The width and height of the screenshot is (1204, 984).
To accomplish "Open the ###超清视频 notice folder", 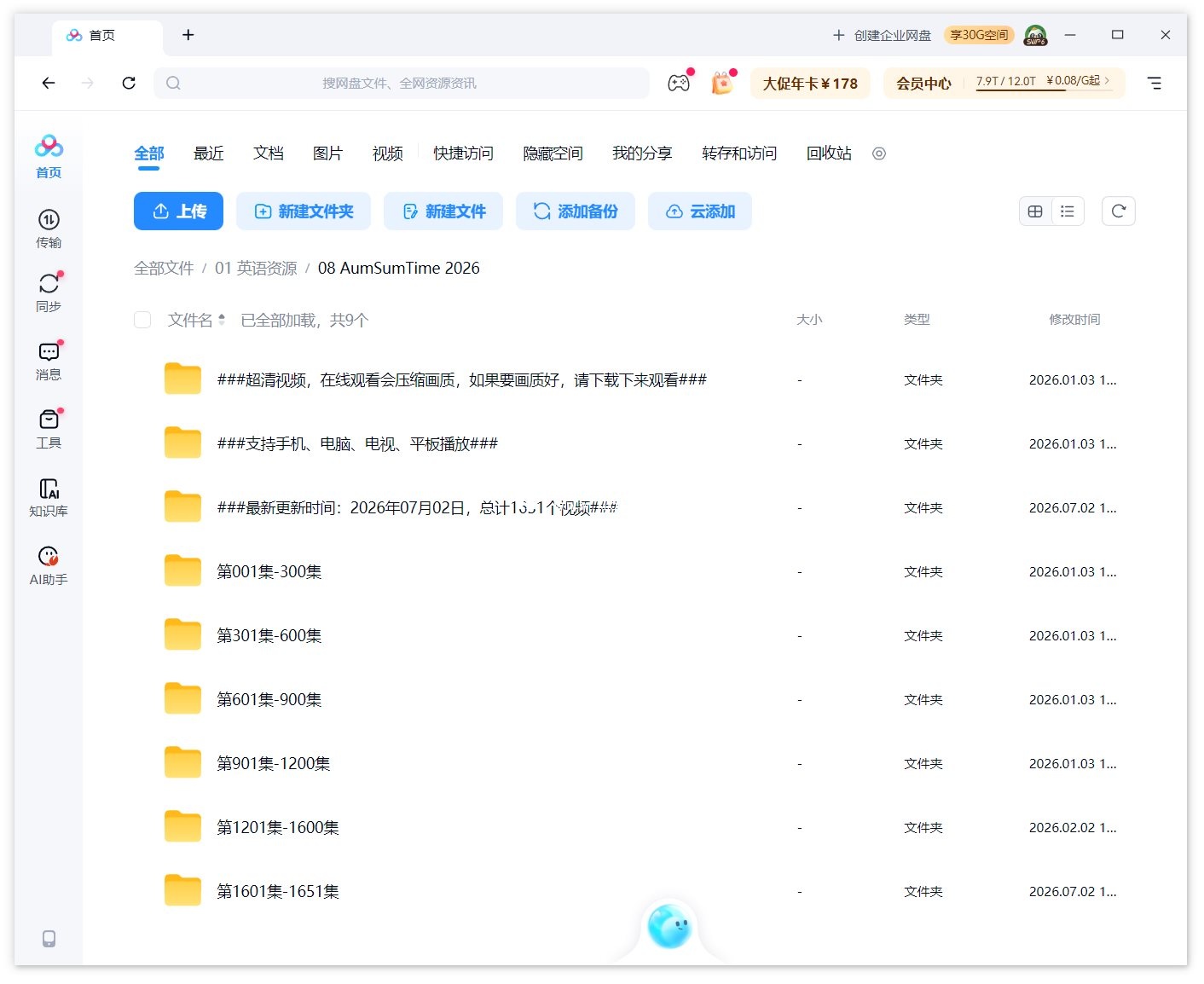I will point(461,379).
